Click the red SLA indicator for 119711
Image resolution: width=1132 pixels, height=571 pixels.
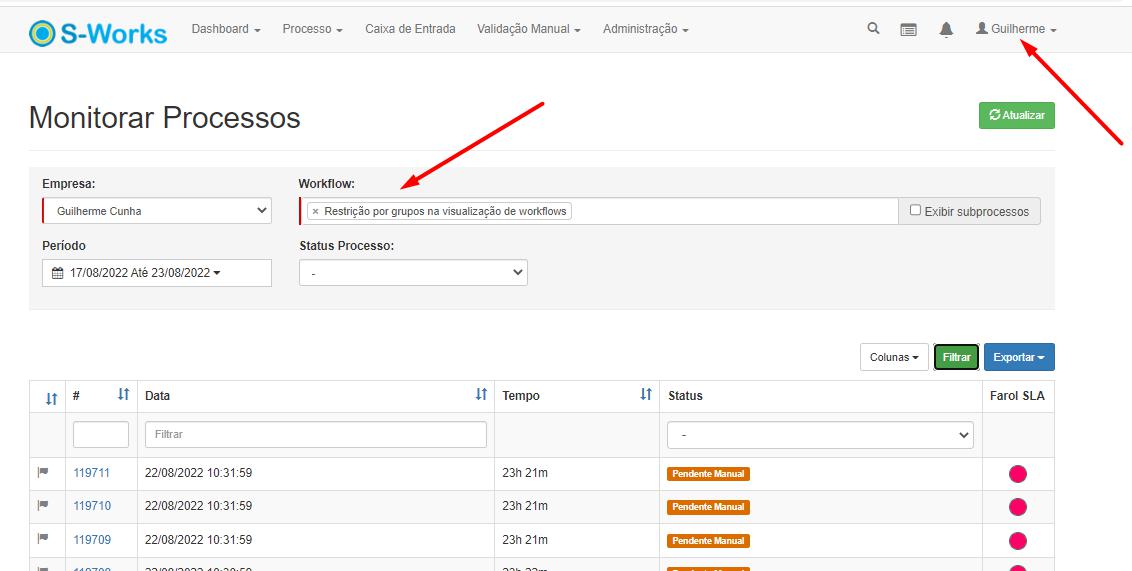1018,474
